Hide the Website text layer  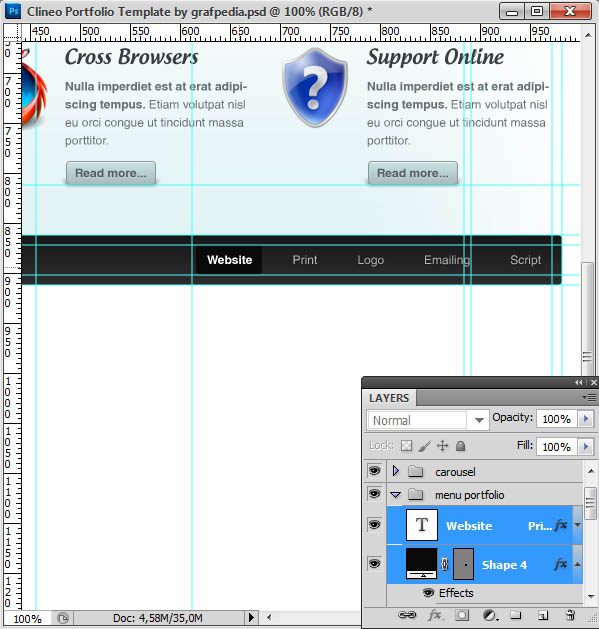374,525
